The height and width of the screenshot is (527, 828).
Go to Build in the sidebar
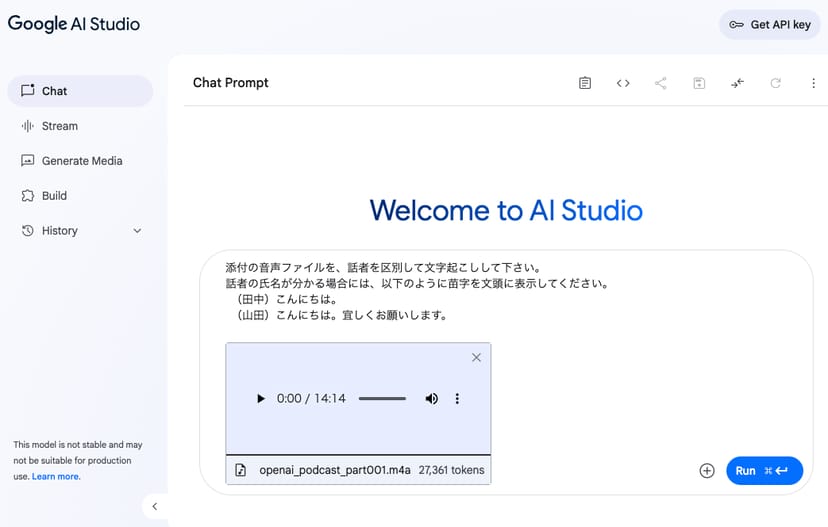[x=54, y=196]
